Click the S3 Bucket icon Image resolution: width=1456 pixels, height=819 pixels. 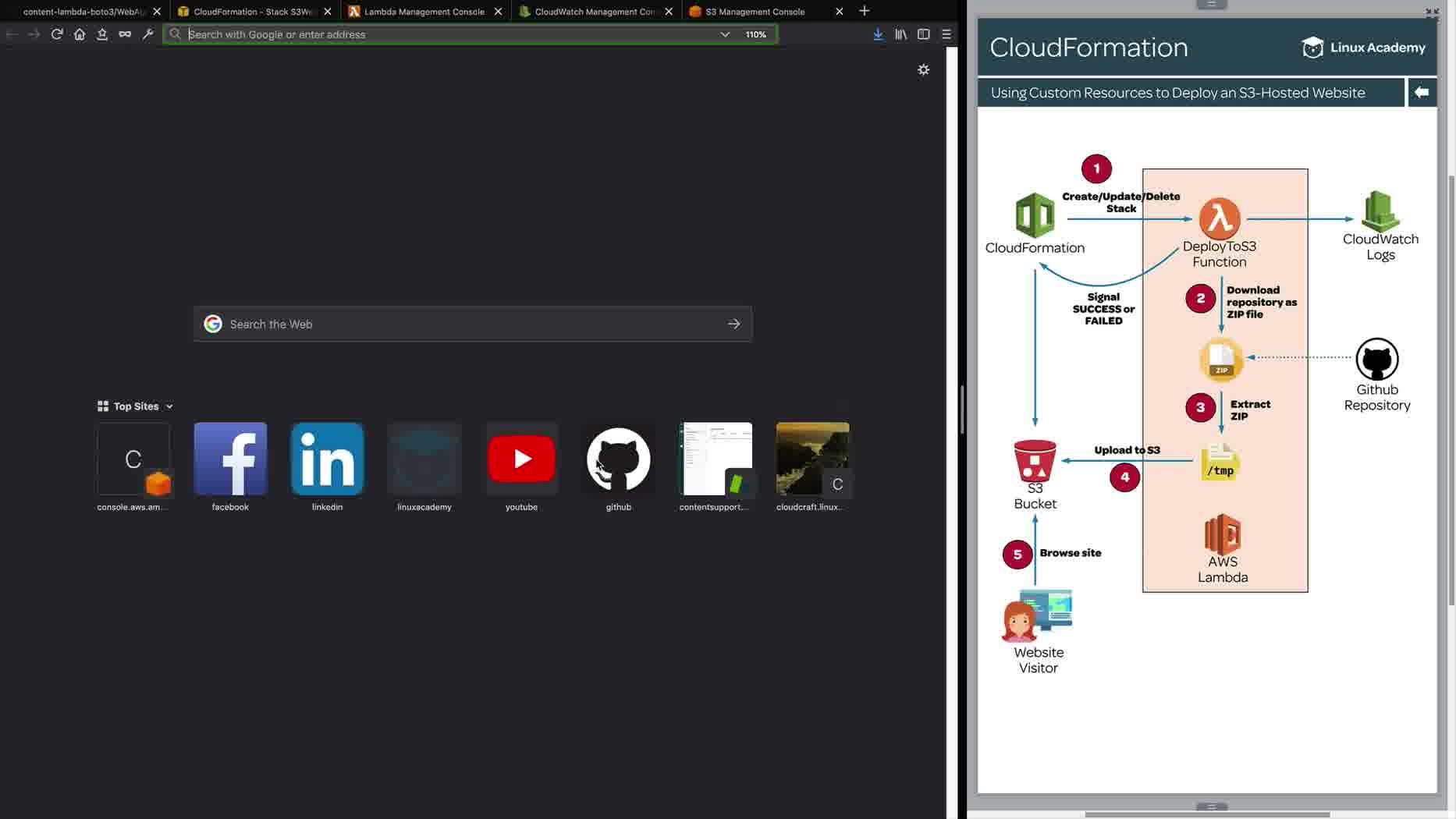coord(1035,461)
